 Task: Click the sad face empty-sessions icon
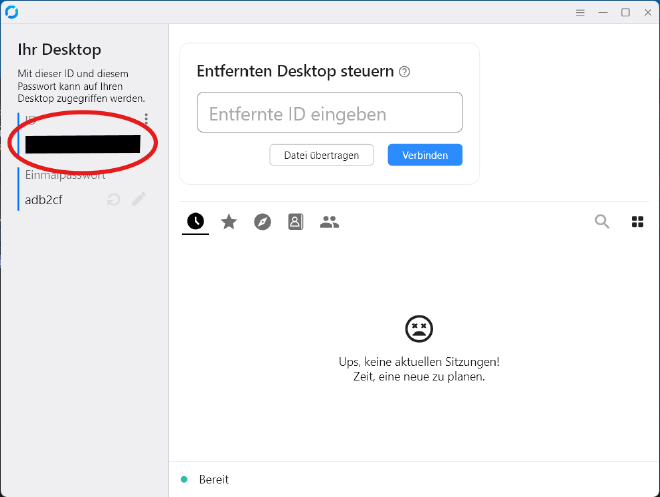pyautogui.click(x=418, y=328)
